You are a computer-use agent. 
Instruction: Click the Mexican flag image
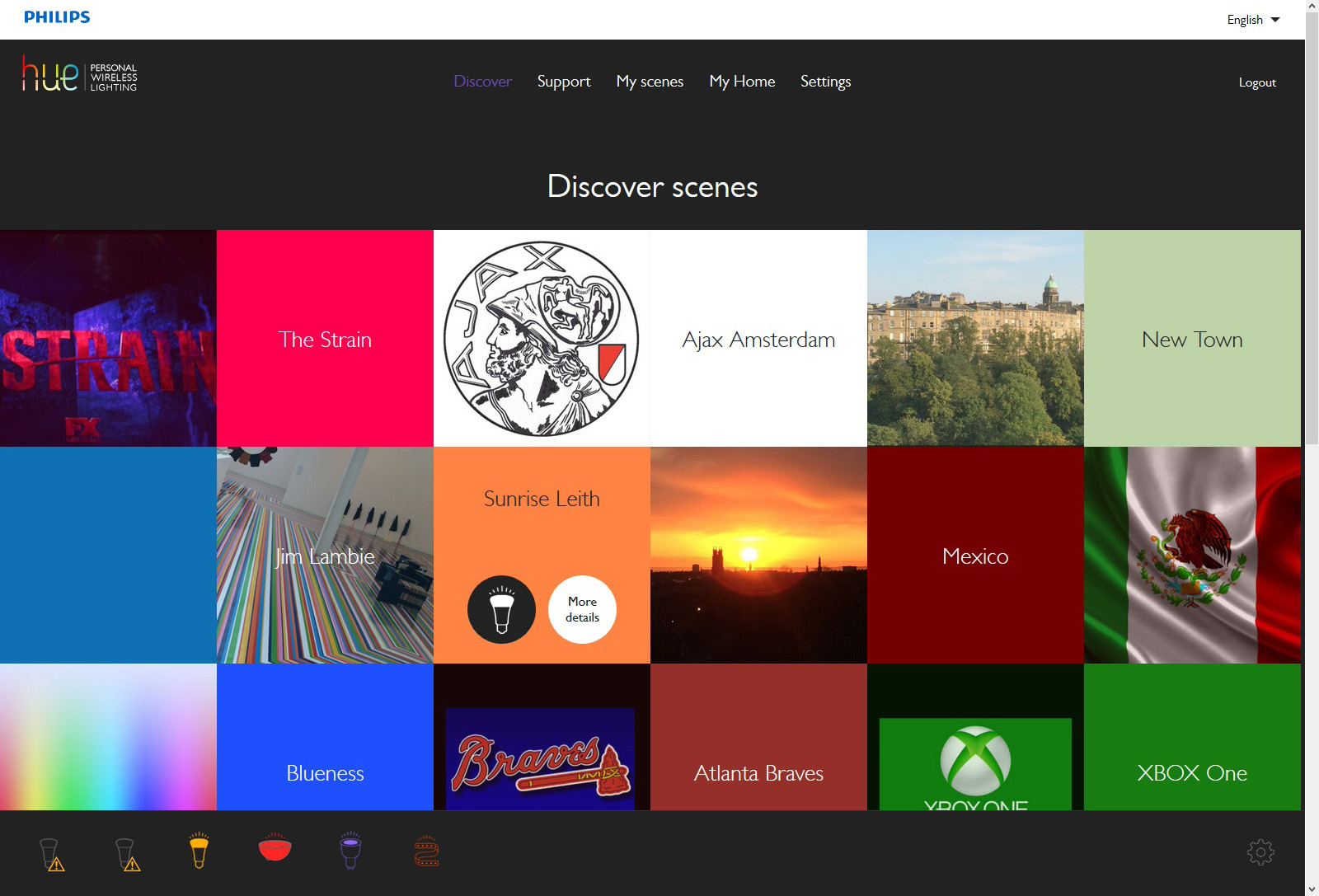pyautogui.click(x=1192, y=555)
